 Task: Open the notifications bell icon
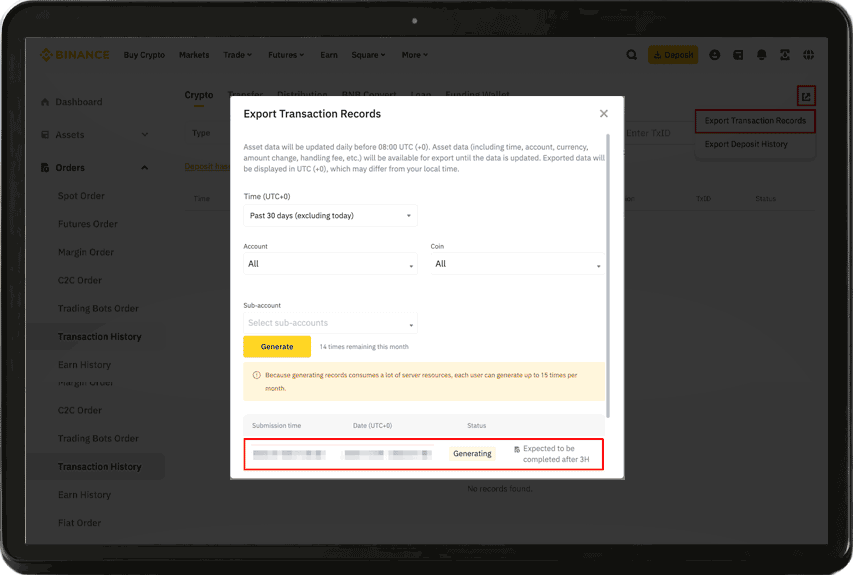tap(762, 55)
